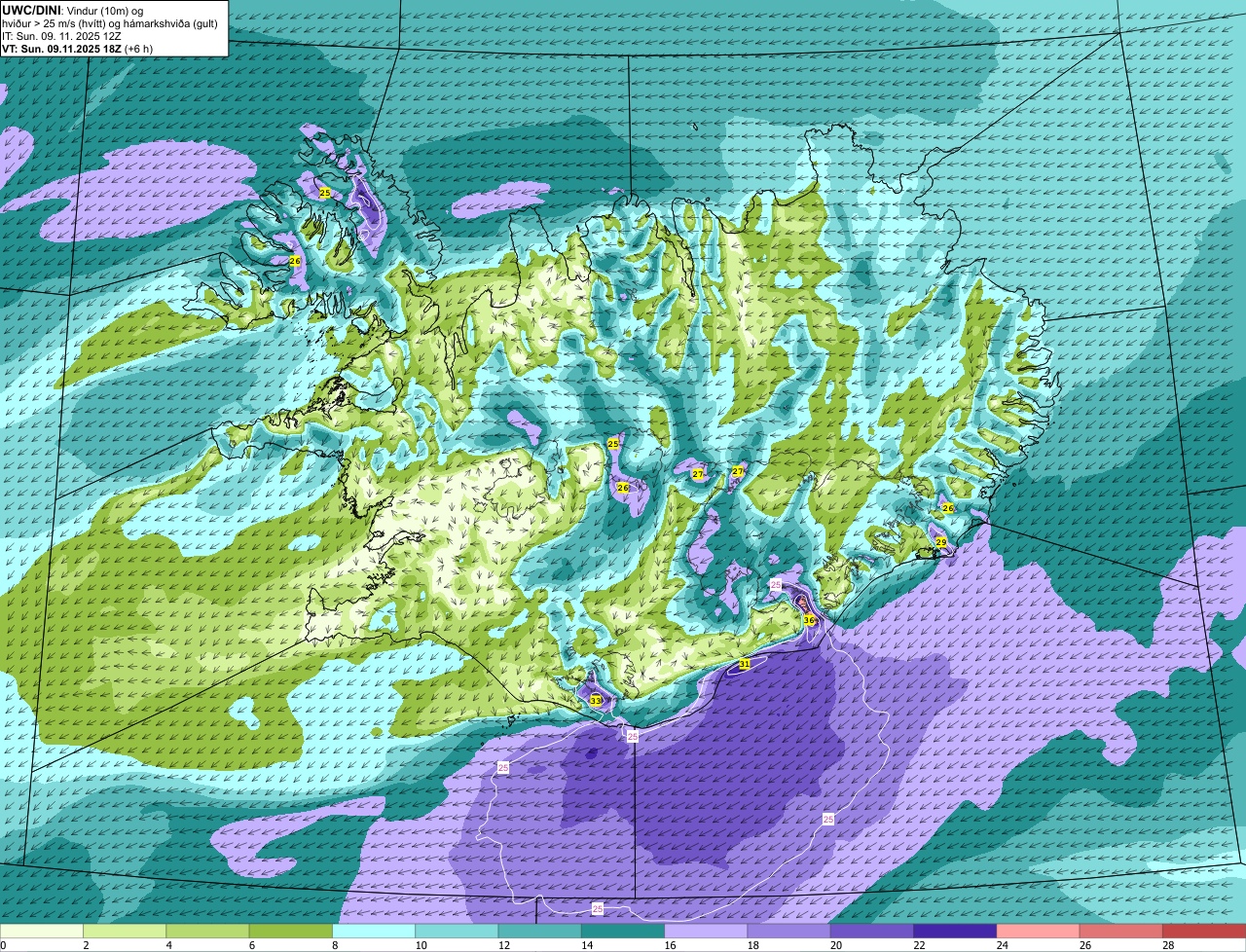Select the teal 12–14 m/s legend swatch

click(x=540, y=932)
